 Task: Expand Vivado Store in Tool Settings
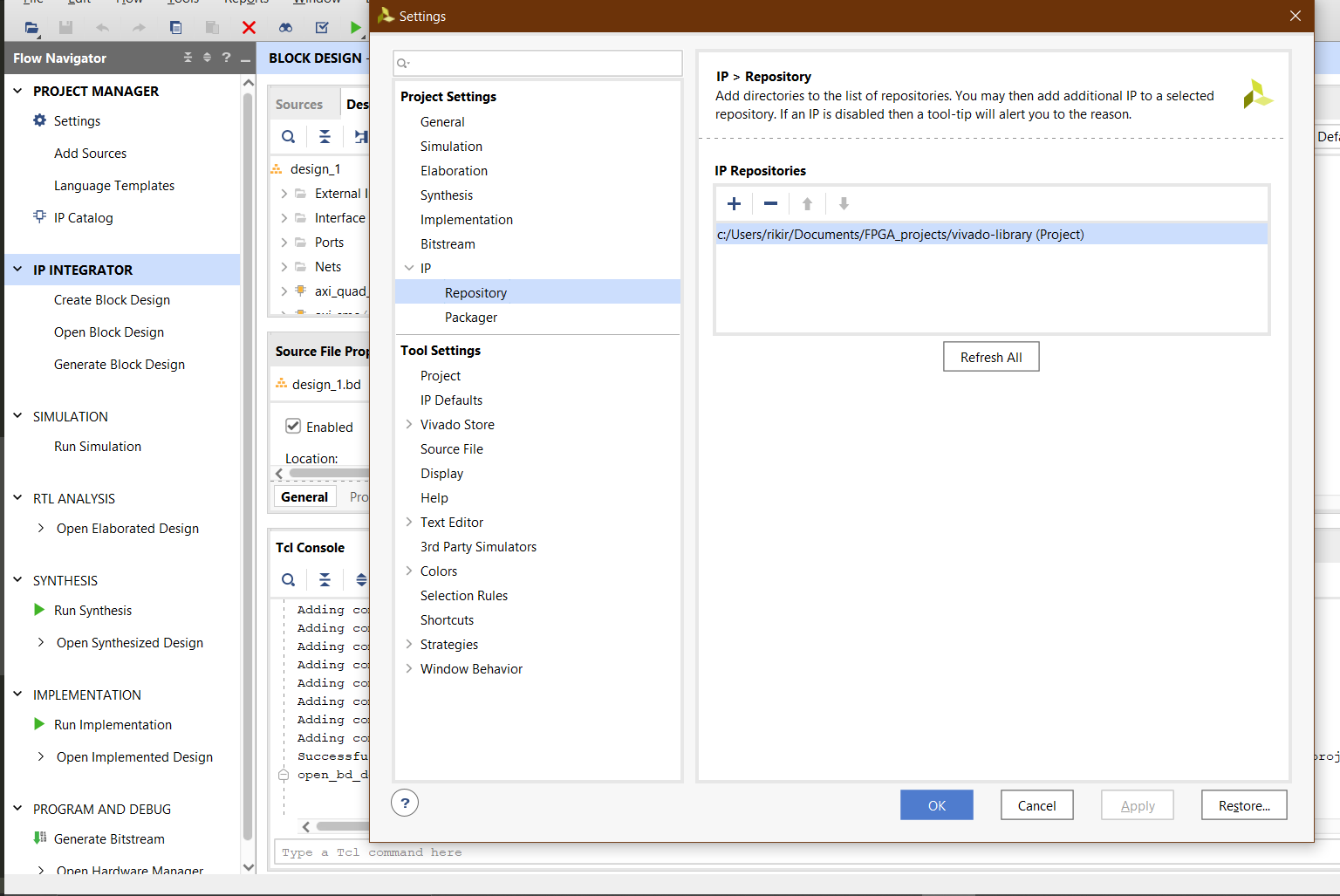(409, 424)
